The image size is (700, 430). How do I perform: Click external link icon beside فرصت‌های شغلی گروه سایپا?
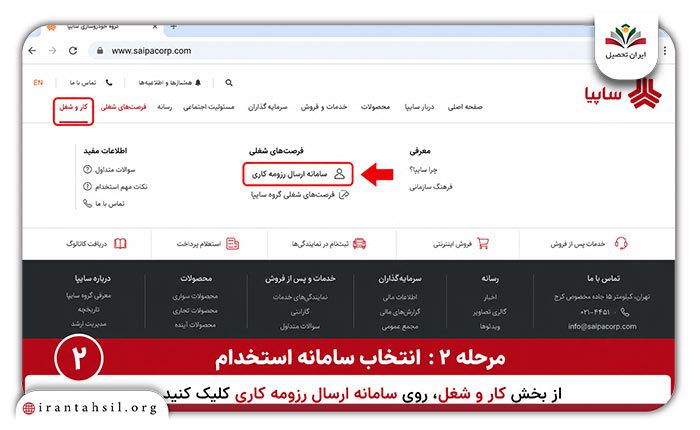click(x=343, y=195)
